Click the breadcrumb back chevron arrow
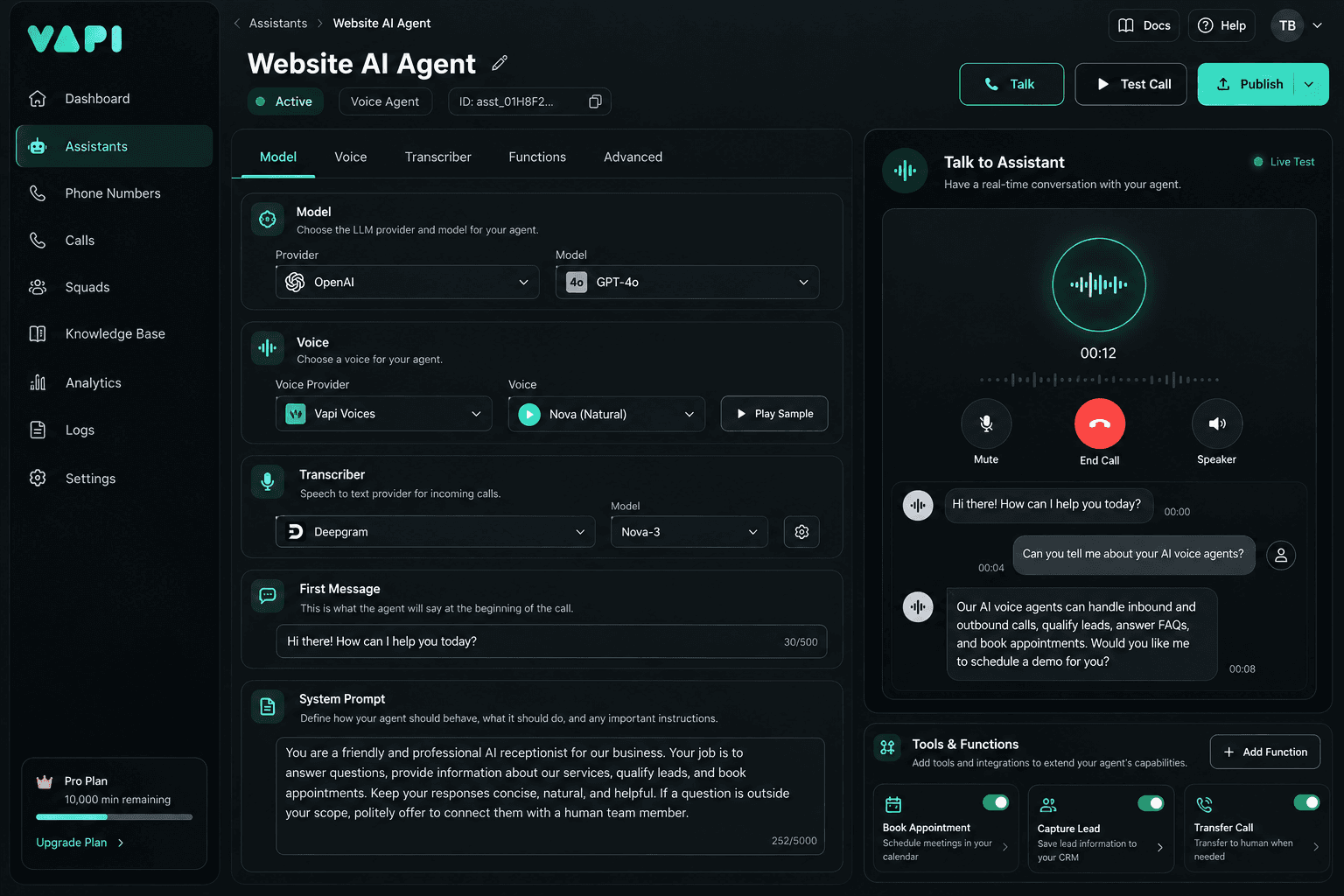Viewport: 1344px width, 896px height. pyautogui.click(x=237, y=24)
